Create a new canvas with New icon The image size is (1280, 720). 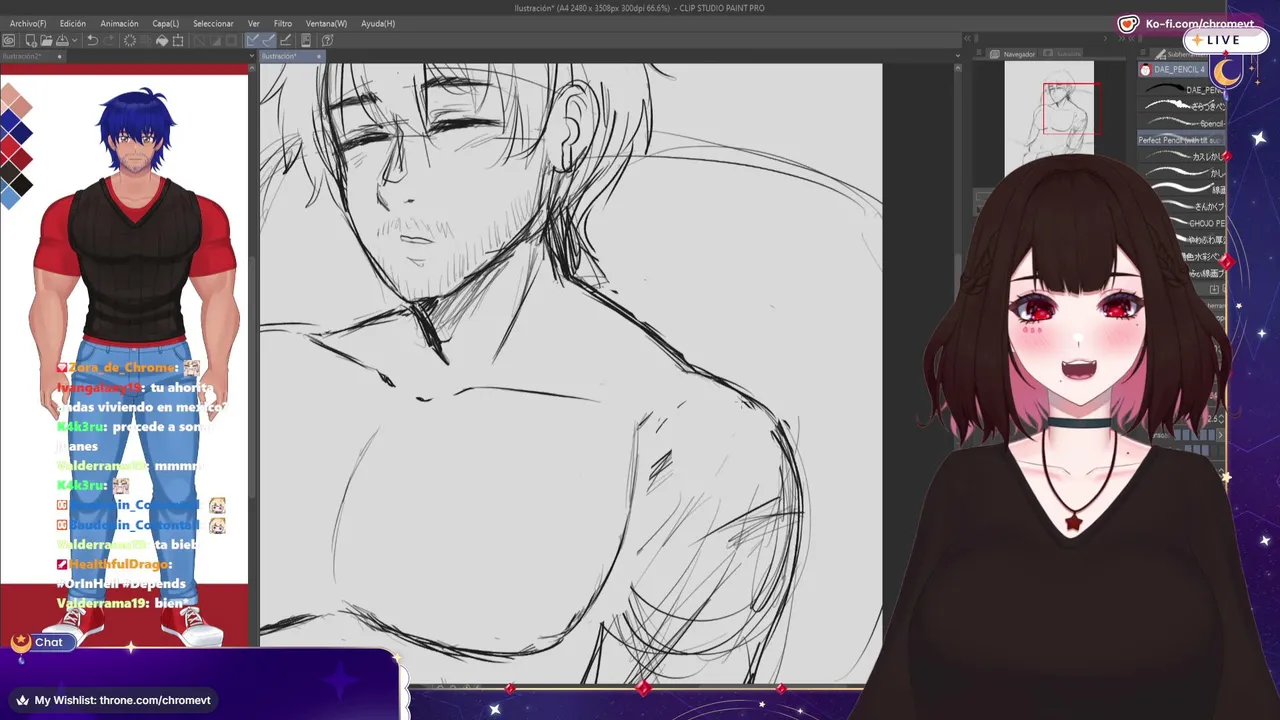31,40
